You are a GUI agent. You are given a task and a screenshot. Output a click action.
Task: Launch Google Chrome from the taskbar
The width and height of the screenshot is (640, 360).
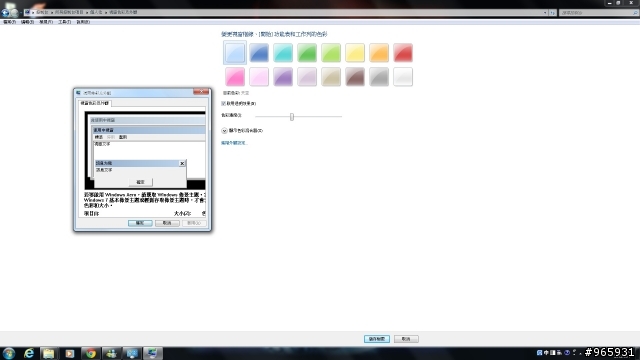click(x=91, y=353)
